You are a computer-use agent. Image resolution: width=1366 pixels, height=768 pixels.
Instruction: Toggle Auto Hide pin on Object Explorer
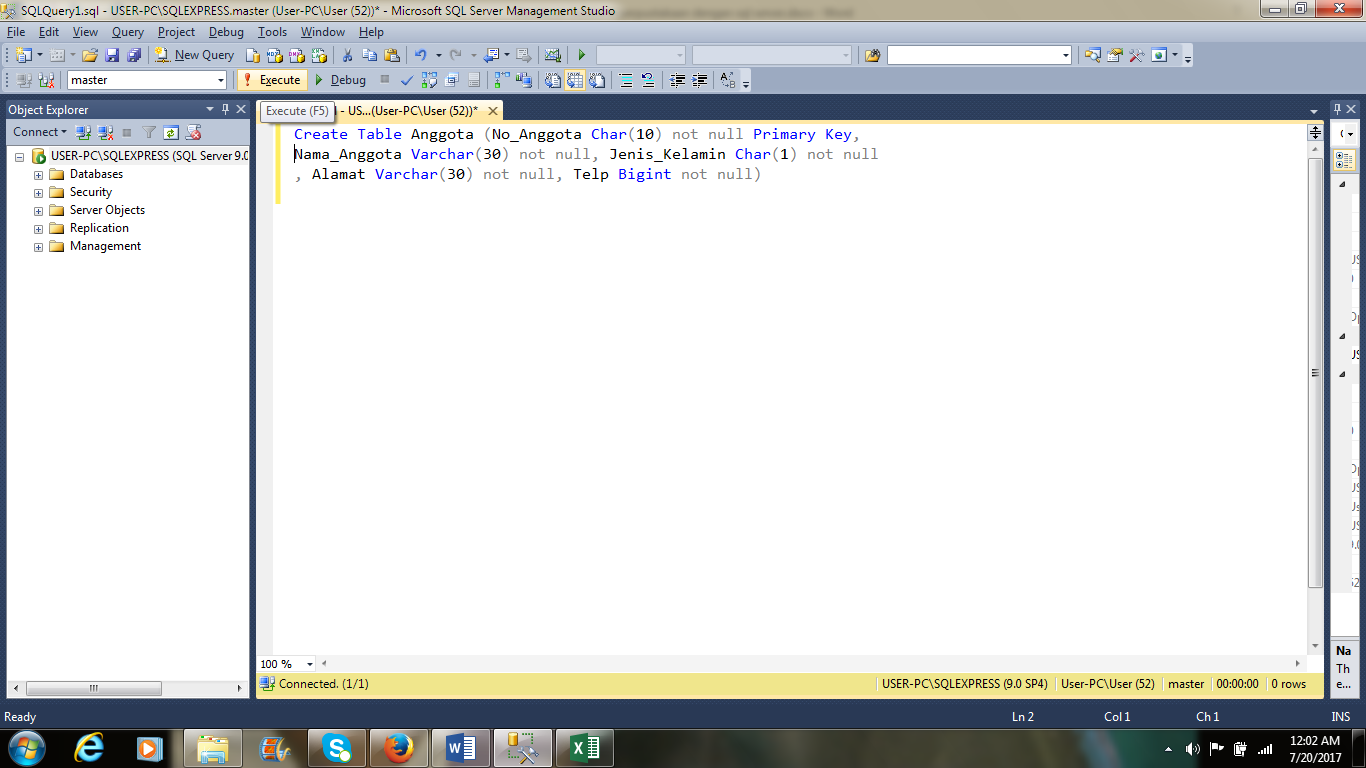point(226,109)
